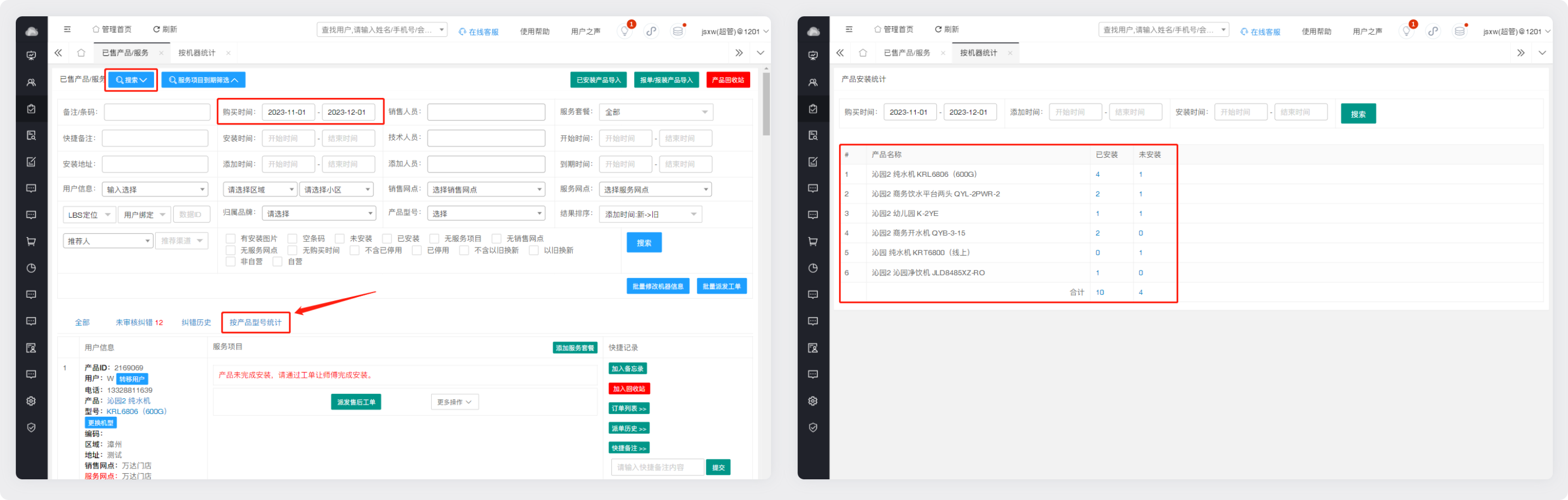This screenshot has width=1568, height=500.
Task: Open the LBS定位 dropdown
Action: tap(89, 215)
